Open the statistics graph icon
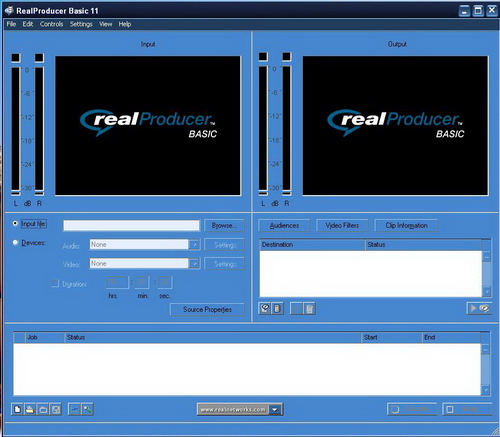 [x=75, y=409]
